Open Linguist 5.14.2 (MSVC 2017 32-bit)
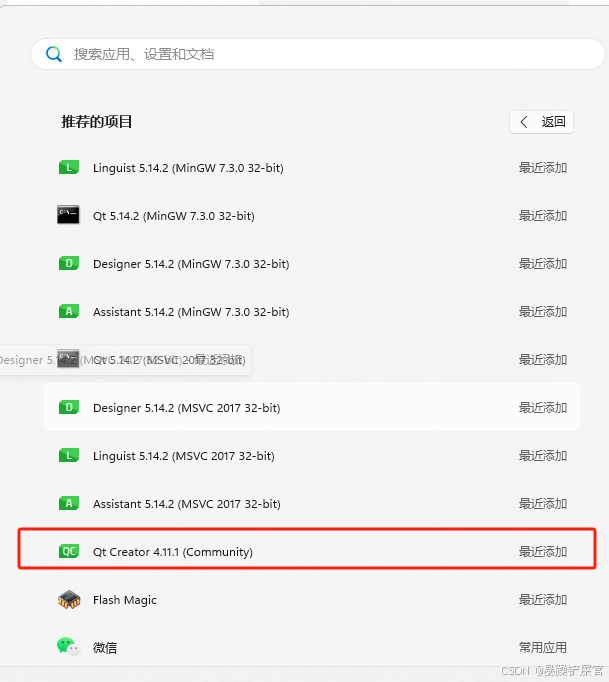This screenshot has width=609, height=682. point(312,456)
